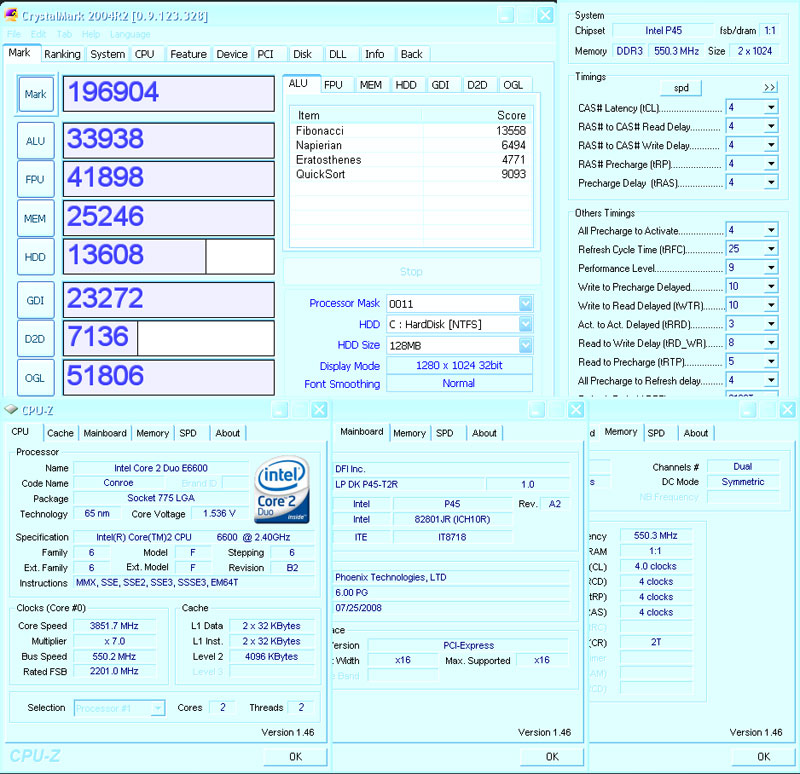Screen dimensions: 800x774
Task: Click OK in the rightmost CPU-Z window
Action: pyautogui.click(x=763, y=757)
